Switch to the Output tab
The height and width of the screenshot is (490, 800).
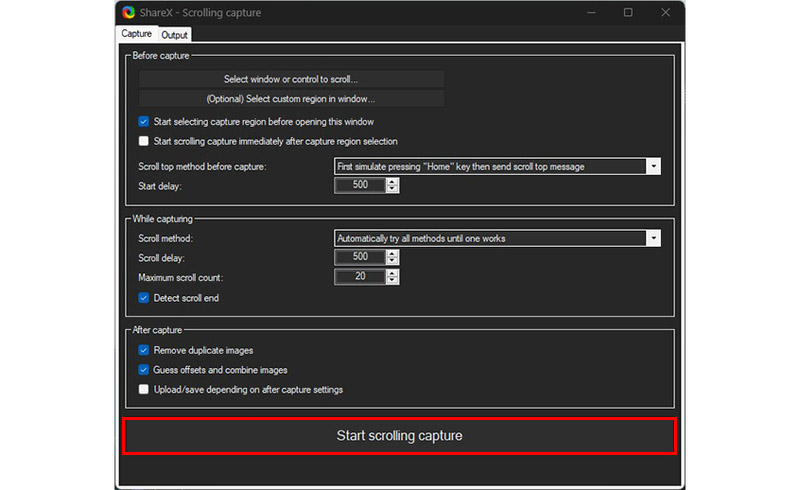[174, 35]
